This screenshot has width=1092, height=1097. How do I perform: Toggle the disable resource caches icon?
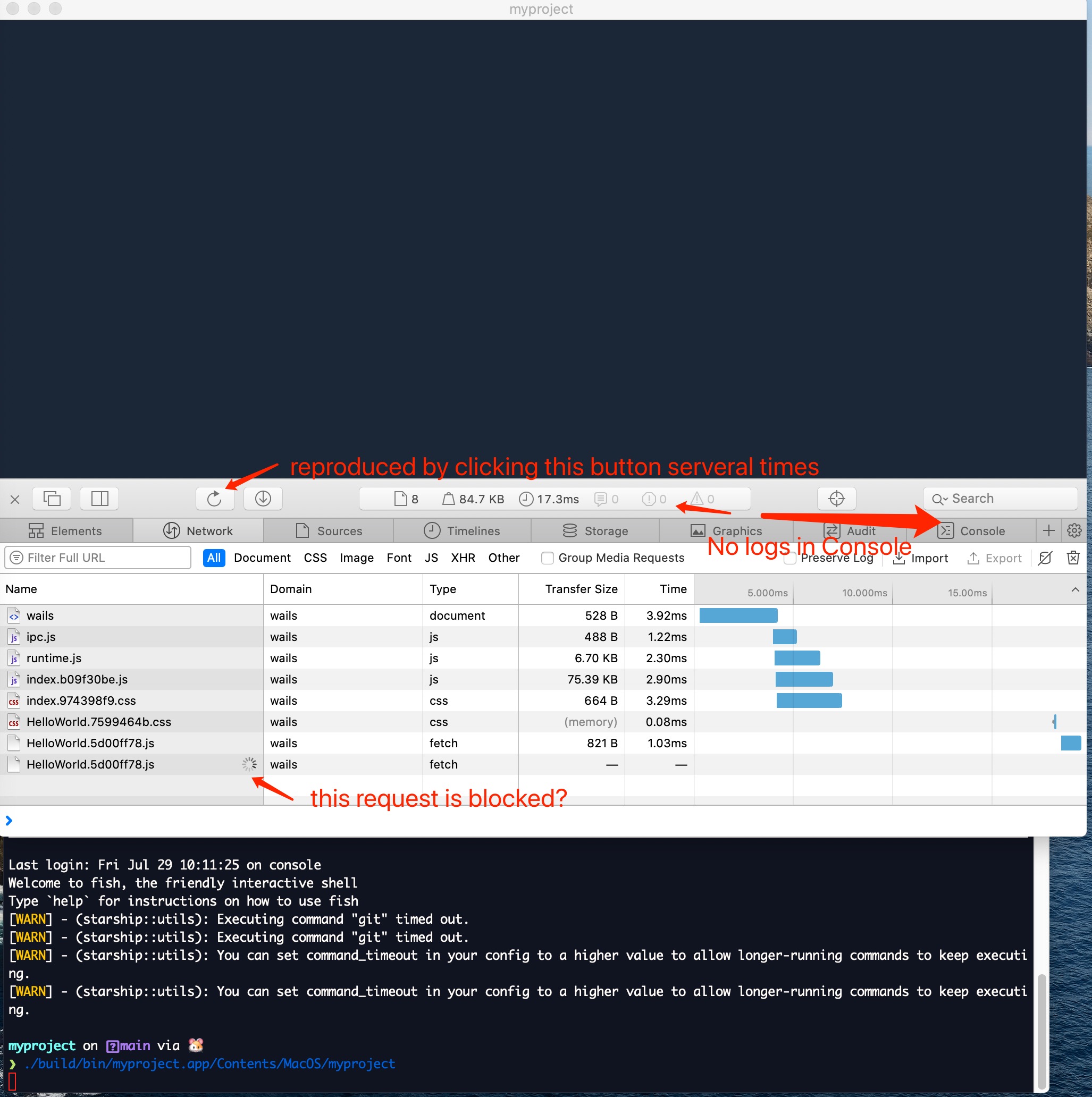point(1045,558)
